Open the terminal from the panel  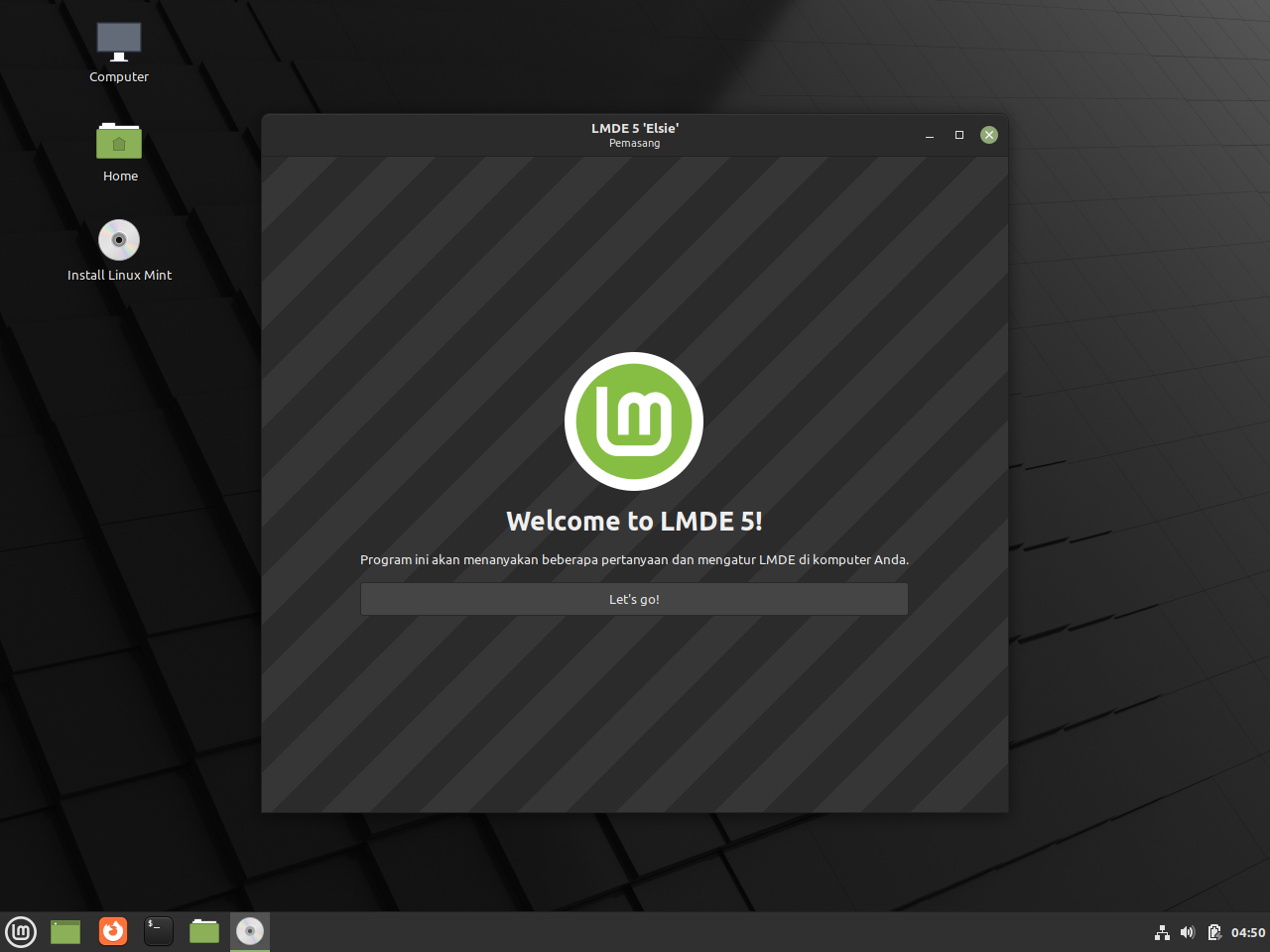pyautogui.click(x=159, y=931)
